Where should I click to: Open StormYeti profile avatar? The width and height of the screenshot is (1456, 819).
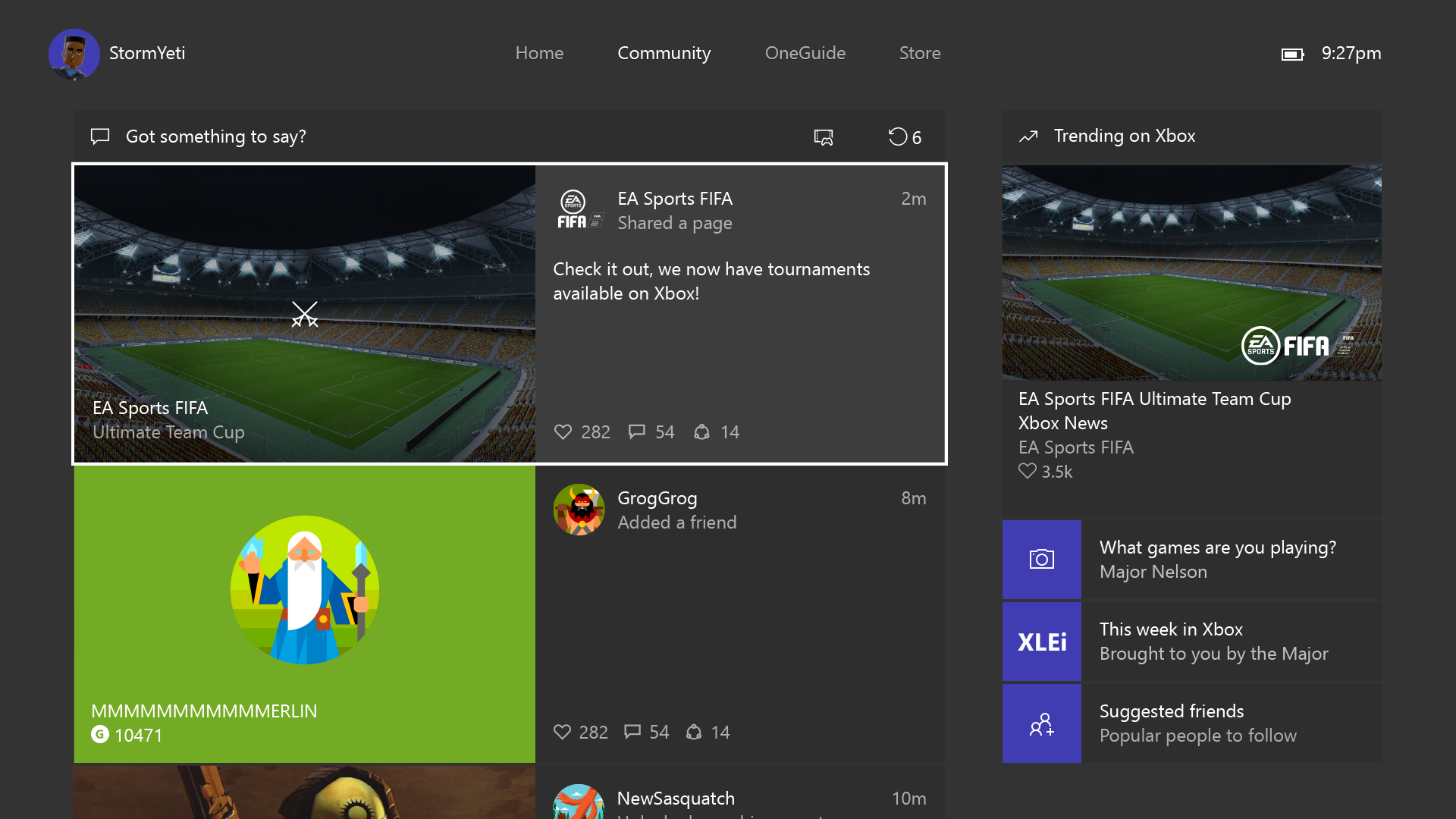[74, 55]
